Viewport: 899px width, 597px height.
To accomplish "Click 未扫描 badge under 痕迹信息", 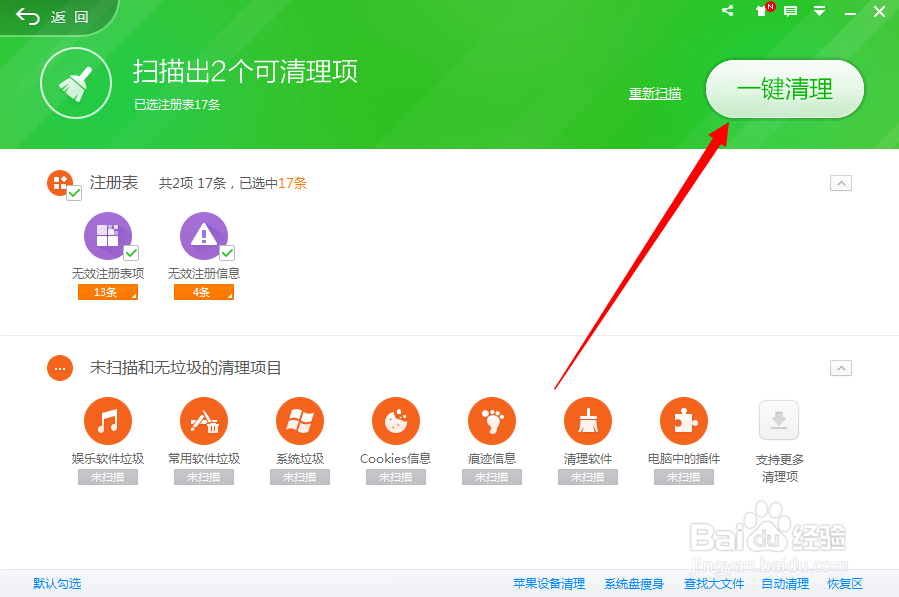I will (492, 477).
